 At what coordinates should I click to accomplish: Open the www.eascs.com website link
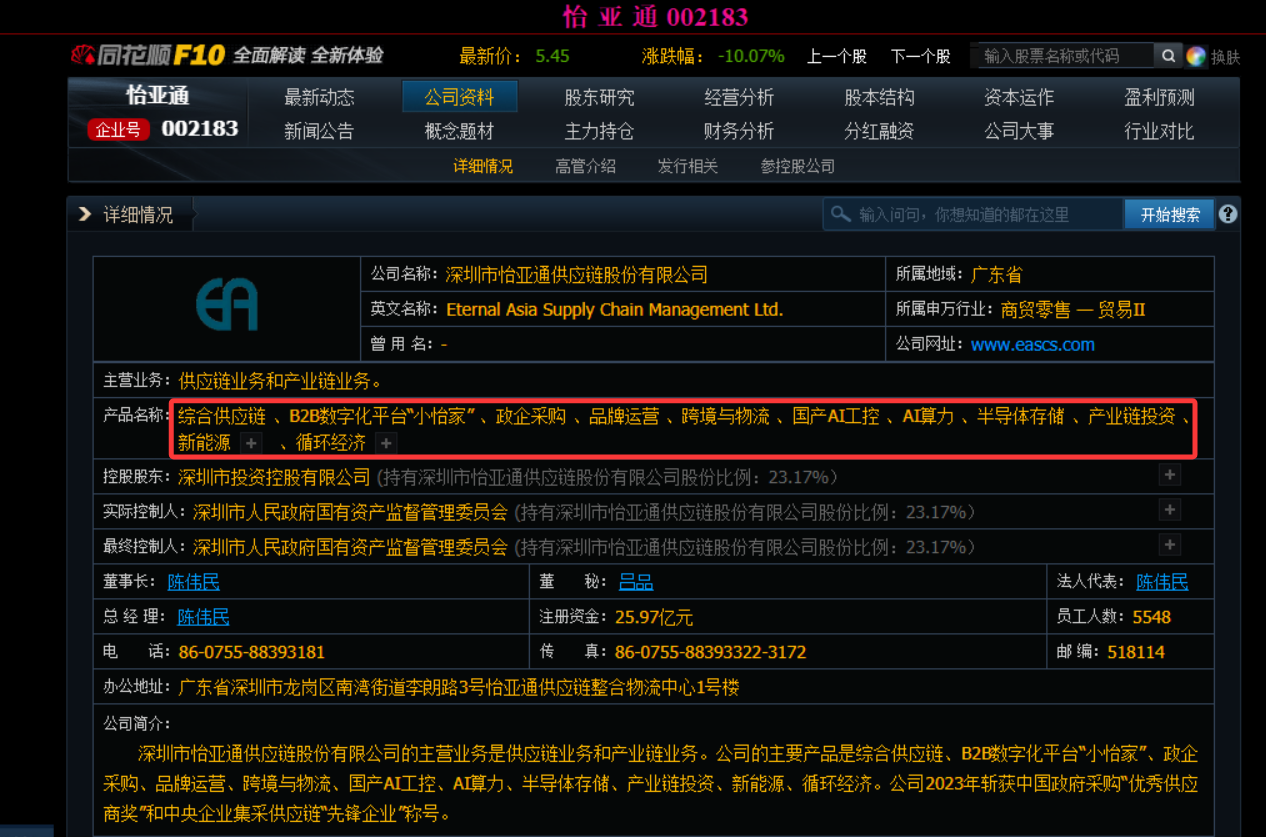(x=1032, y=344)
